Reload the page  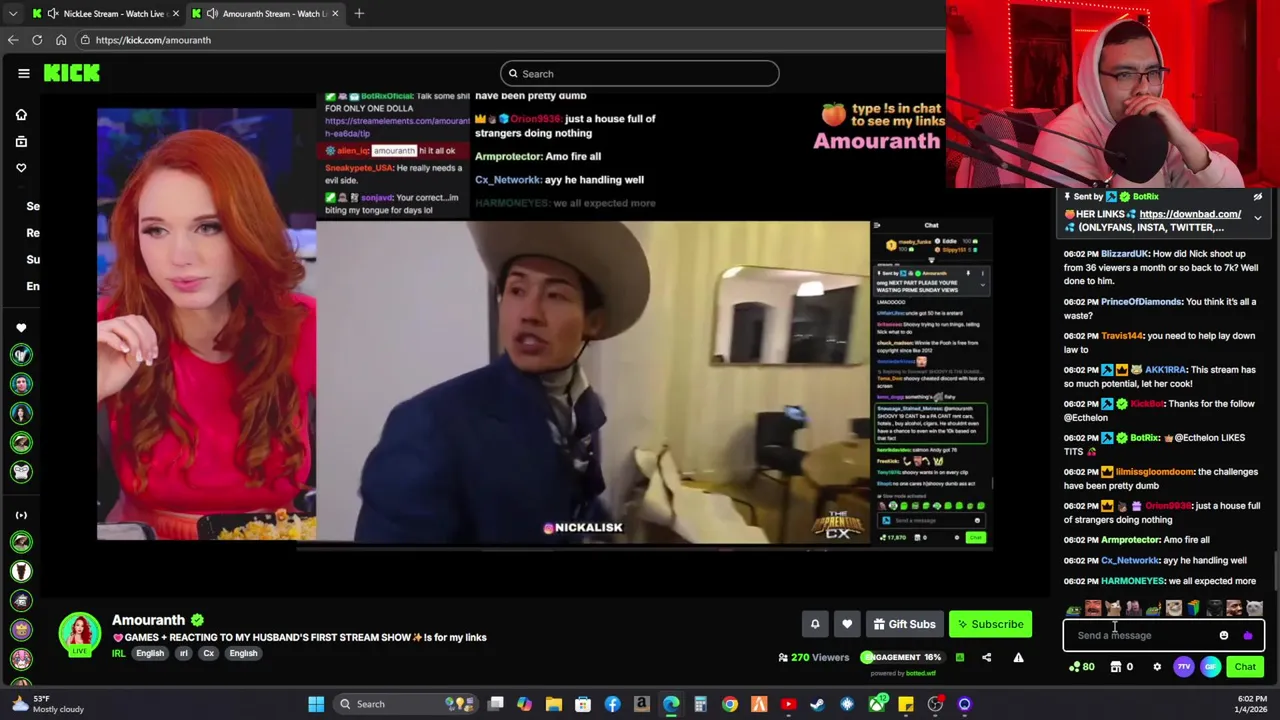[x=37, y=40]
